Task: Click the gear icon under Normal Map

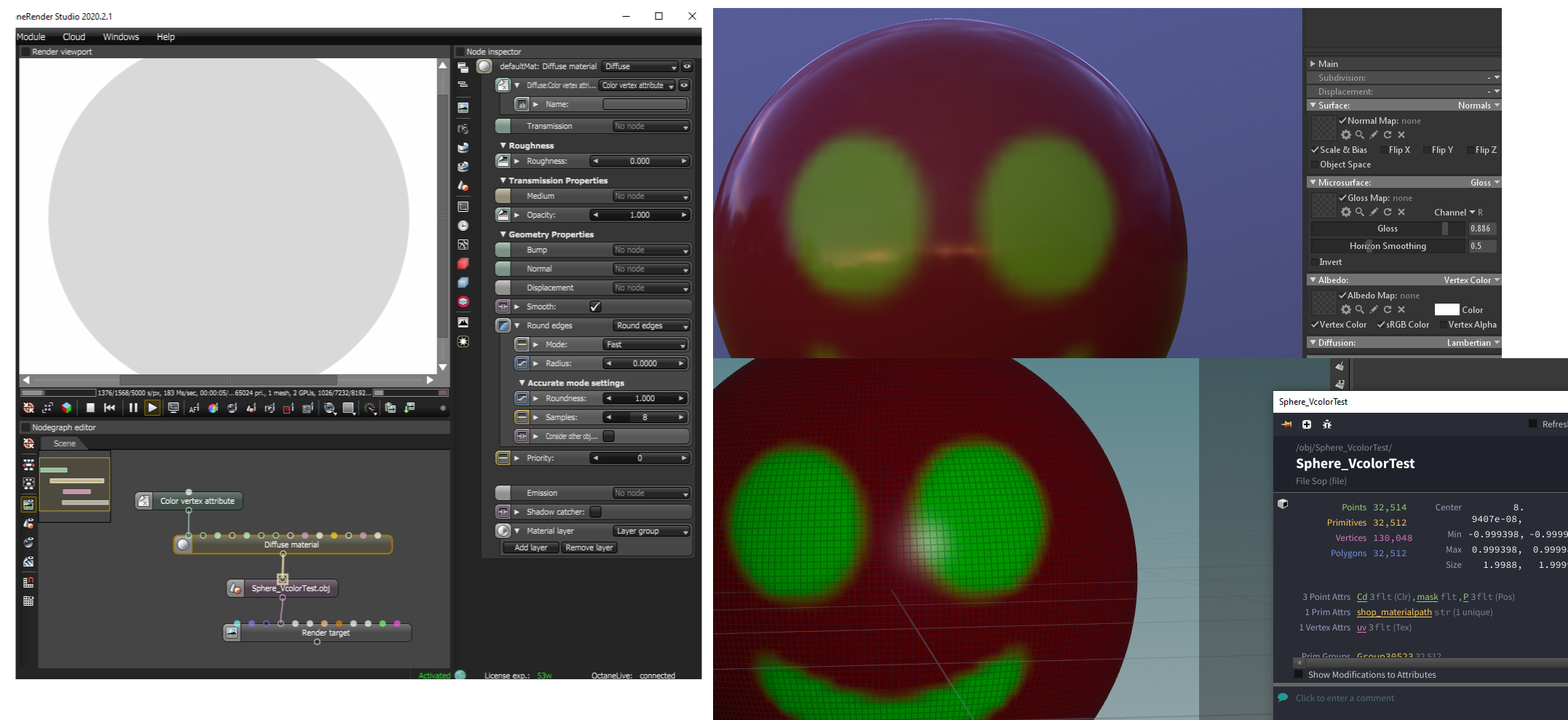Action: pos(1346,135)
